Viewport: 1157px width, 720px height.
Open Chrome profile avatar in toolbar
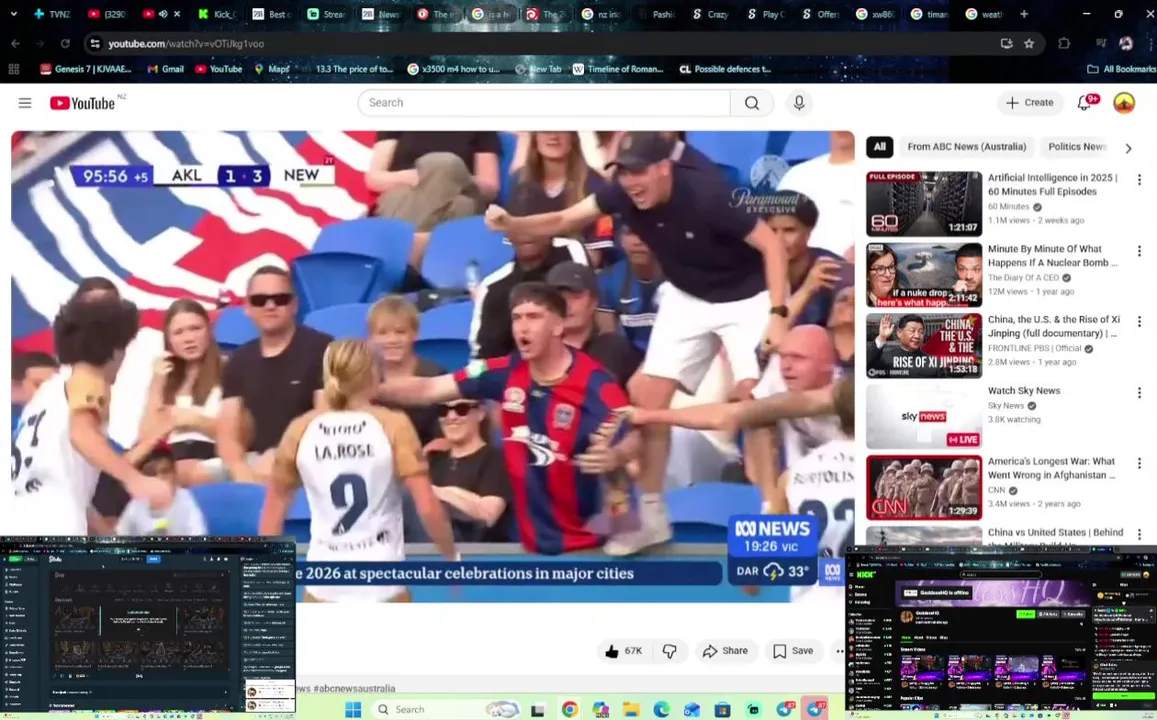coord(1125,44)
